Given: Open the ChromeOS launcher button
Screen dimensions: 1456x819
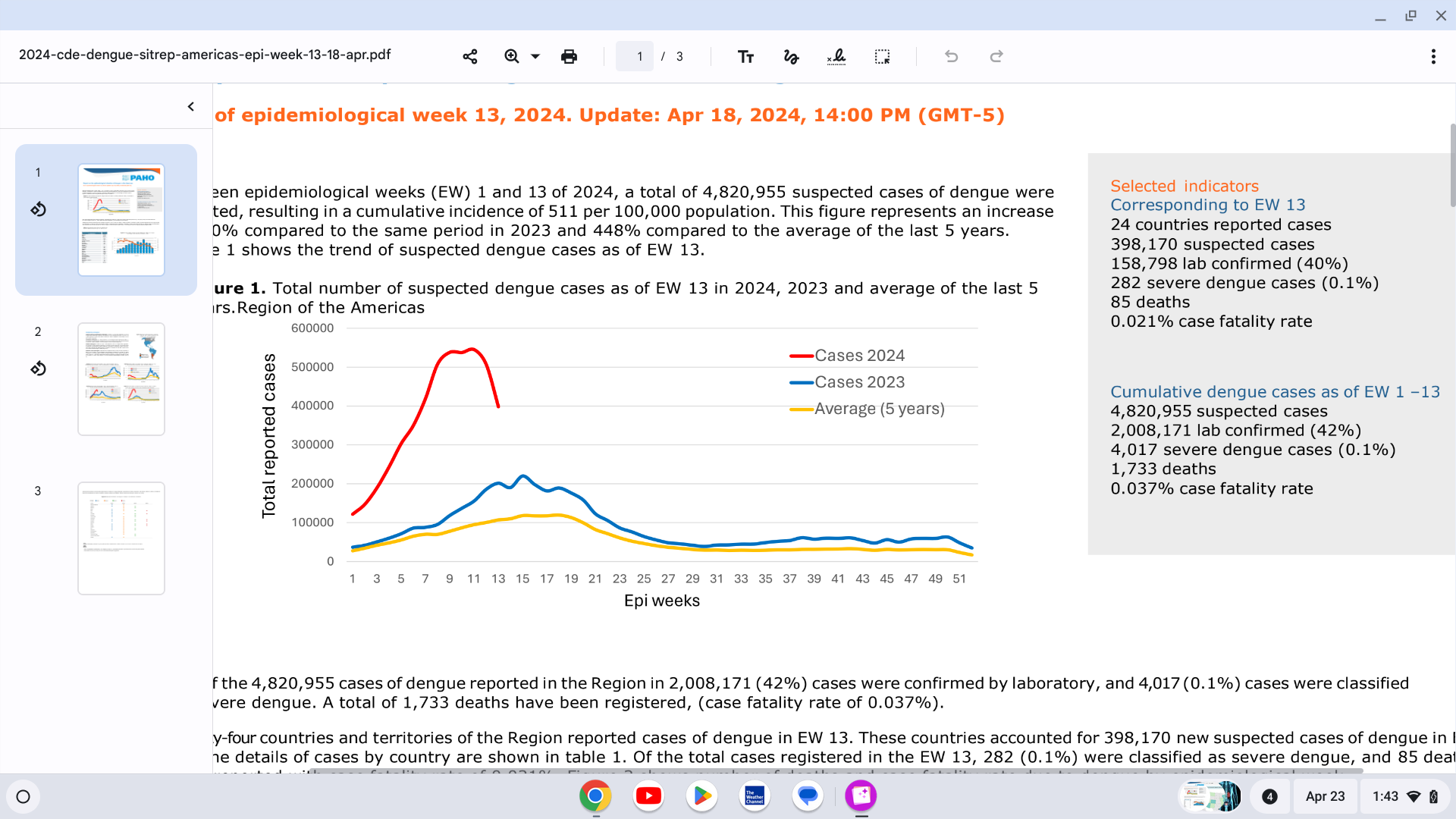Looking at the screenshot, I should (x=23, y=796).
